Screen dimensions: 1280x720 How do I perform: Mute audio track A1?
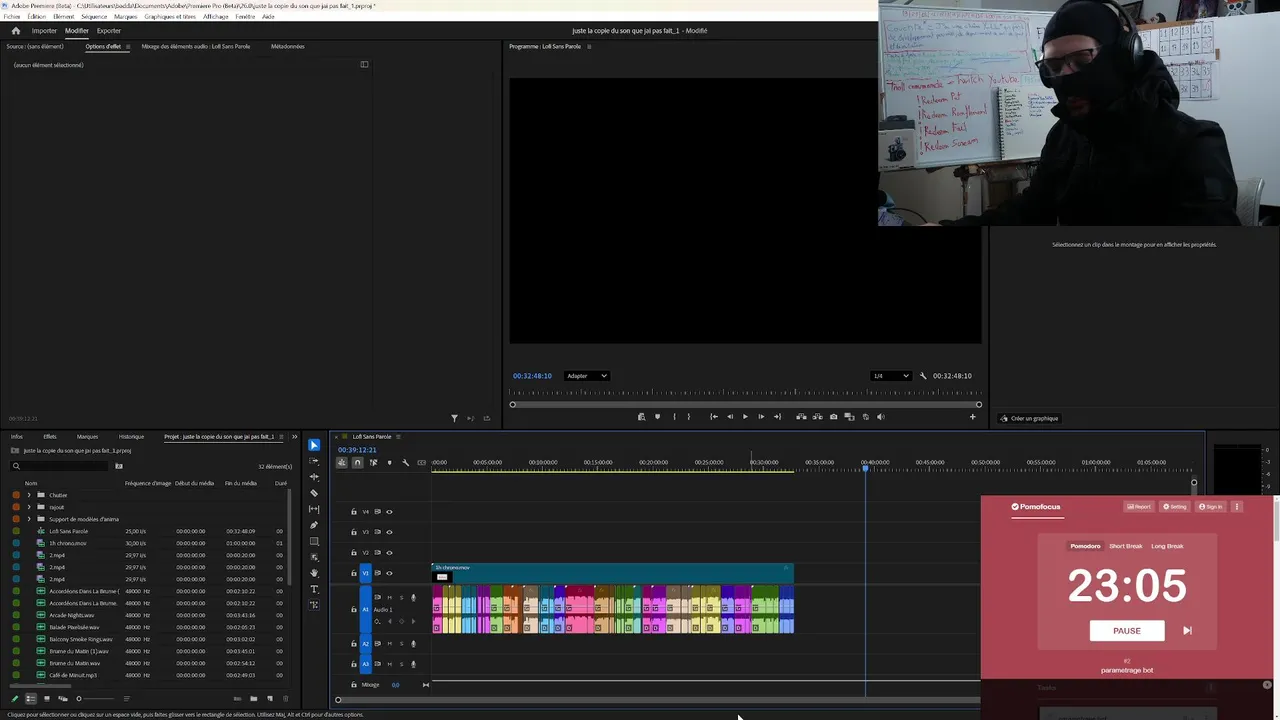pos(389,597)
